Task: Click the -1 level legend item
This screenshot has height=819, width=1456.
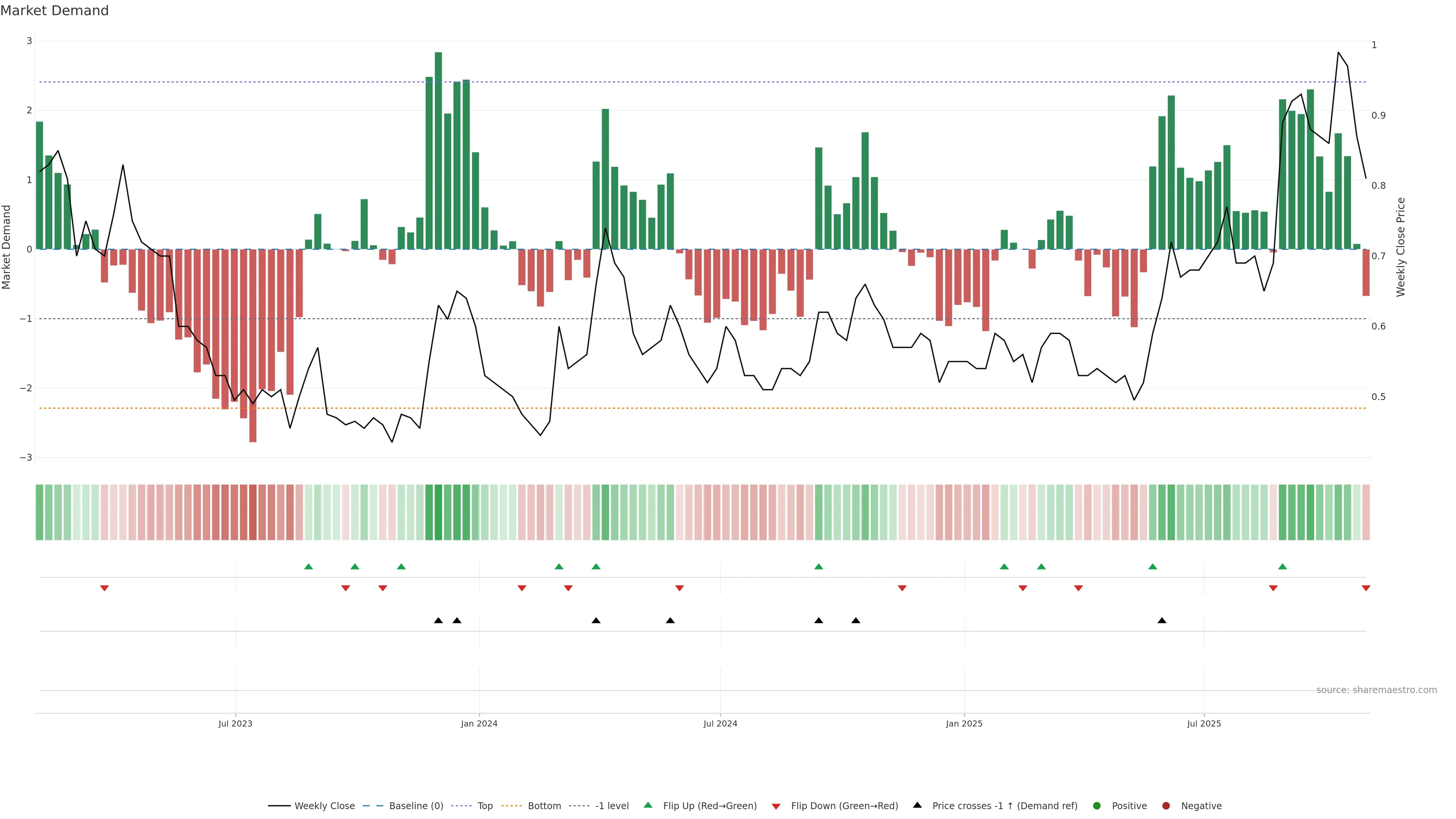Action: point(612,806)
